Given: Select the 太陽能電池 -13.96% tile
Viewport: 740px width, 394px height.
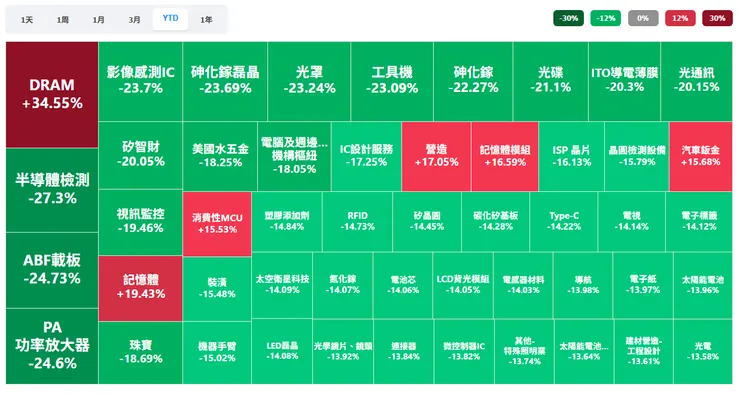Looking at the screenshot, I should tap(703, 285).
